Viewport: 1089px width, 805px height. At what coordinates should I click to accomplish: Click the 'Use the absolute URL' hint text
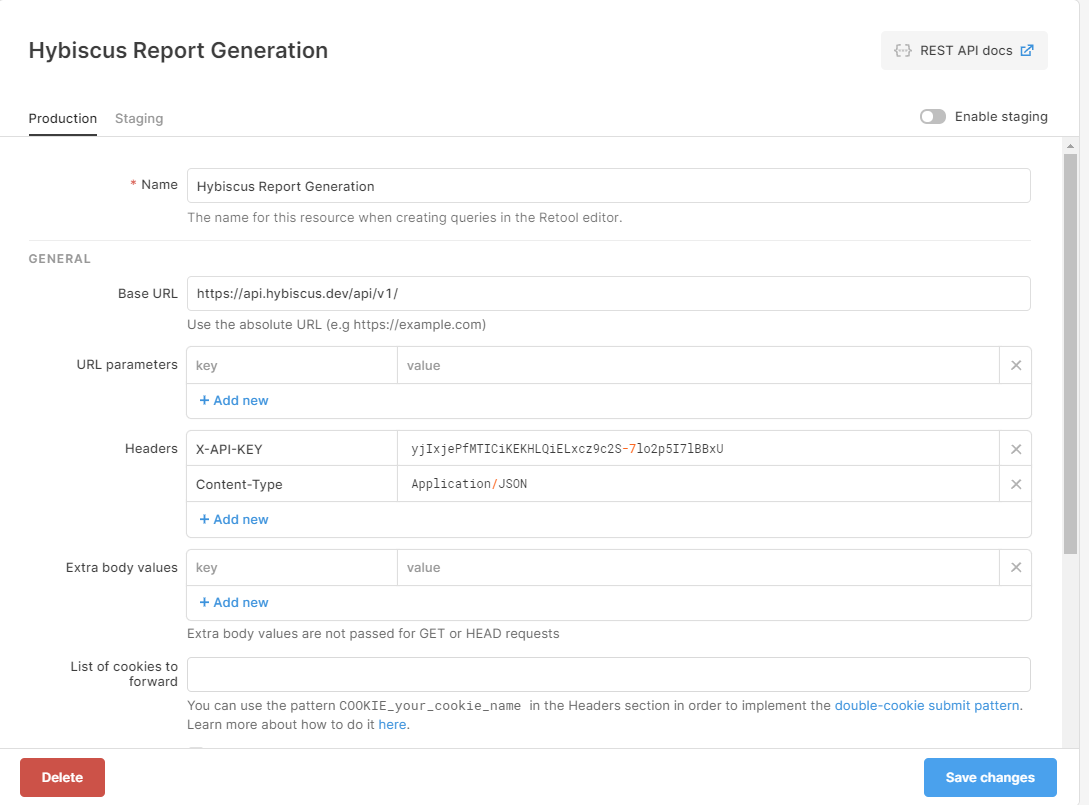(x=336, y=324)
